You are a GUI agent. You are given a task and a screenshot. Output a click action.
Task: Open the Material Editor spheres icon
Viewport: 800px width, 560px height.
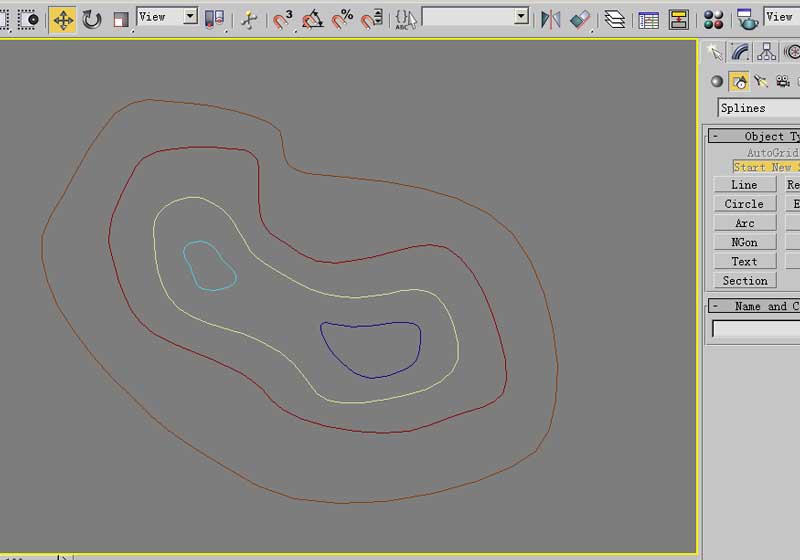click(713, 20)
